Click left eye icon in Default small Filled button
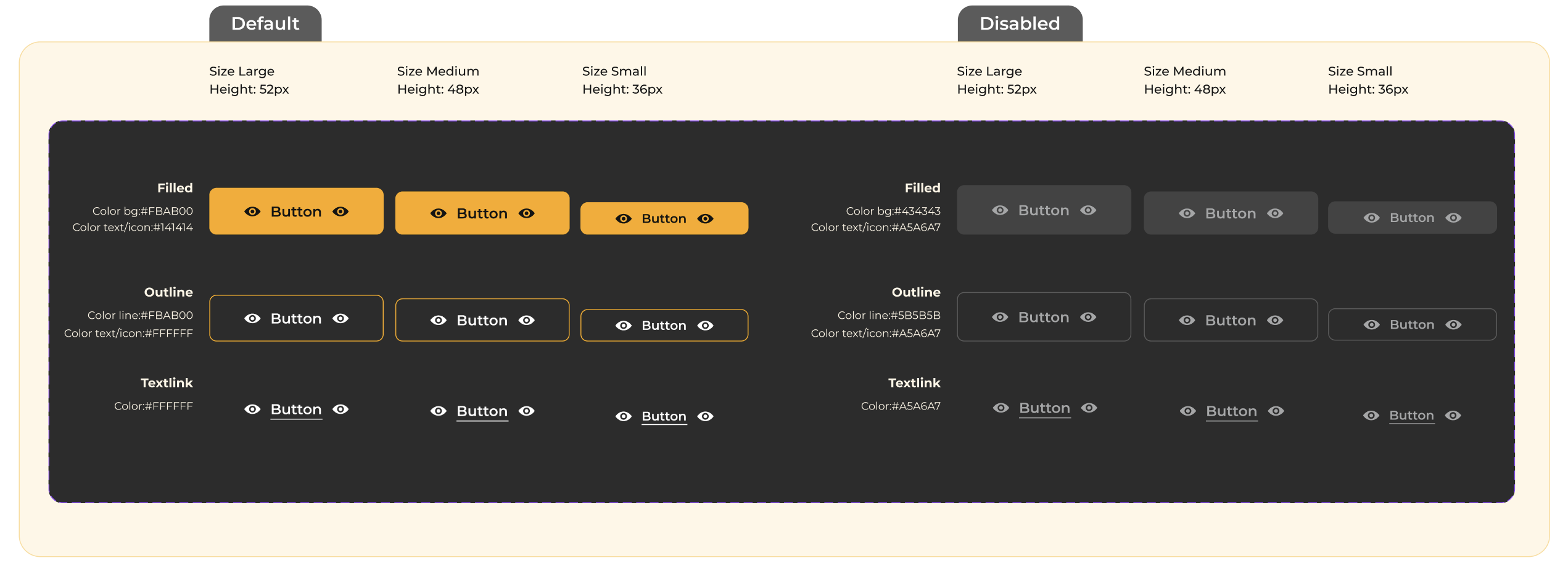The width and height of the screenshot is (1568, 571). [624, 219]
